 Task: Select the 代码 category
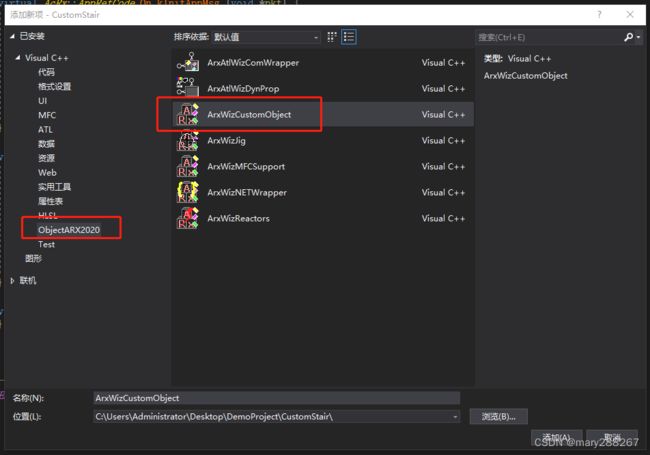[x=46, y=72]
